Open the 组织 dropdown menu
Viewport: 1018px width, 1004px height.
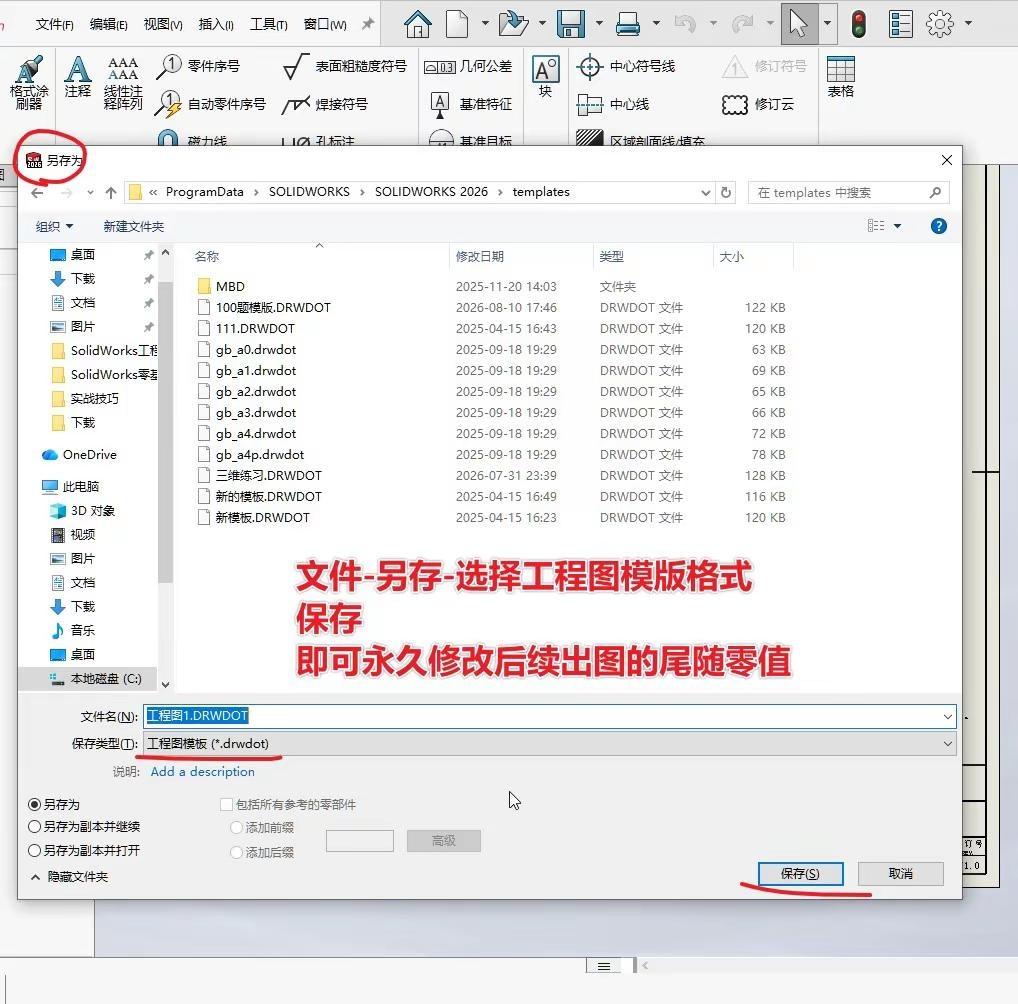click(x=55, y=227)
